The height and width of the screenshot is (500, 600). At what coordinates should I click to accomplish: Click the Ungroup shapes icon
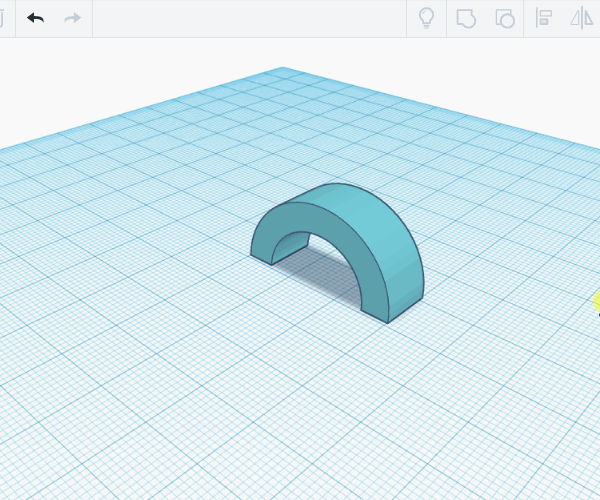[505, 18]
